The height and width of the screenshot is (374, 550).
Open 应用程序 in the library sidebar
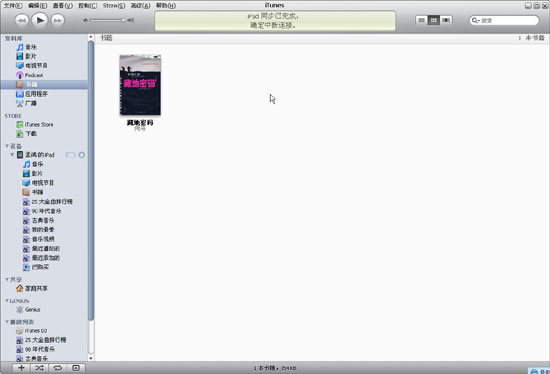pos(32,94)
